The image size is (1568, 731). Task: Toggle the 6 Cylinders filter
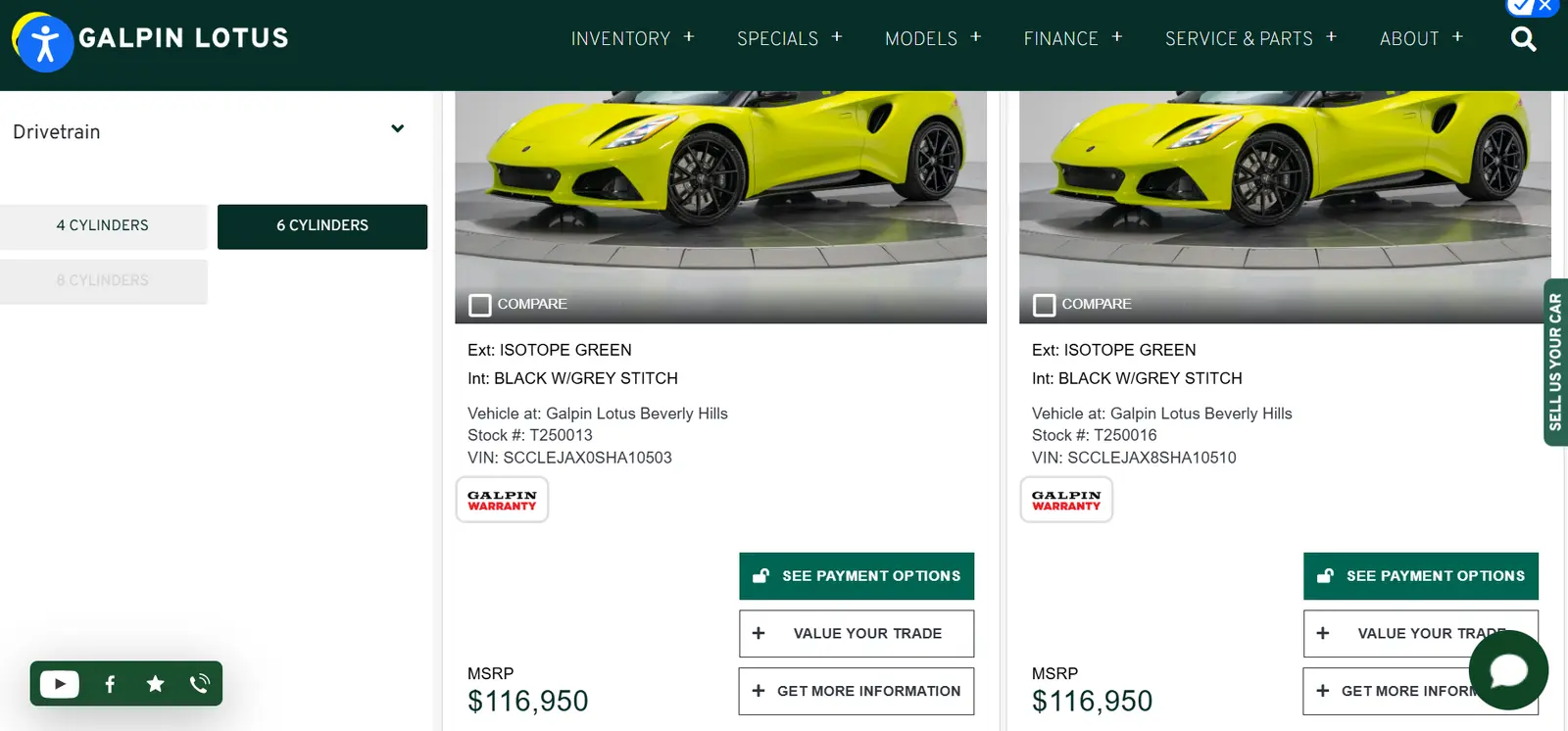coord(322,226)
